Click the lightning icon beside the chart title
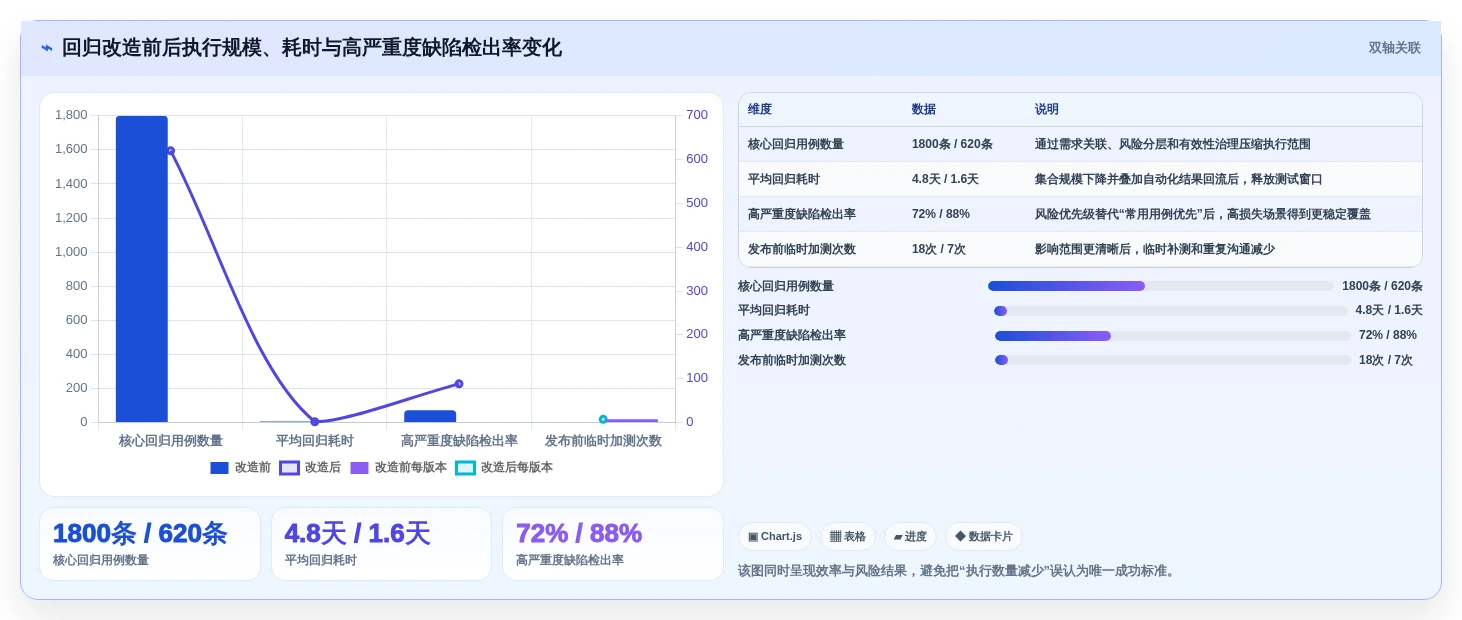 (47, 48)
